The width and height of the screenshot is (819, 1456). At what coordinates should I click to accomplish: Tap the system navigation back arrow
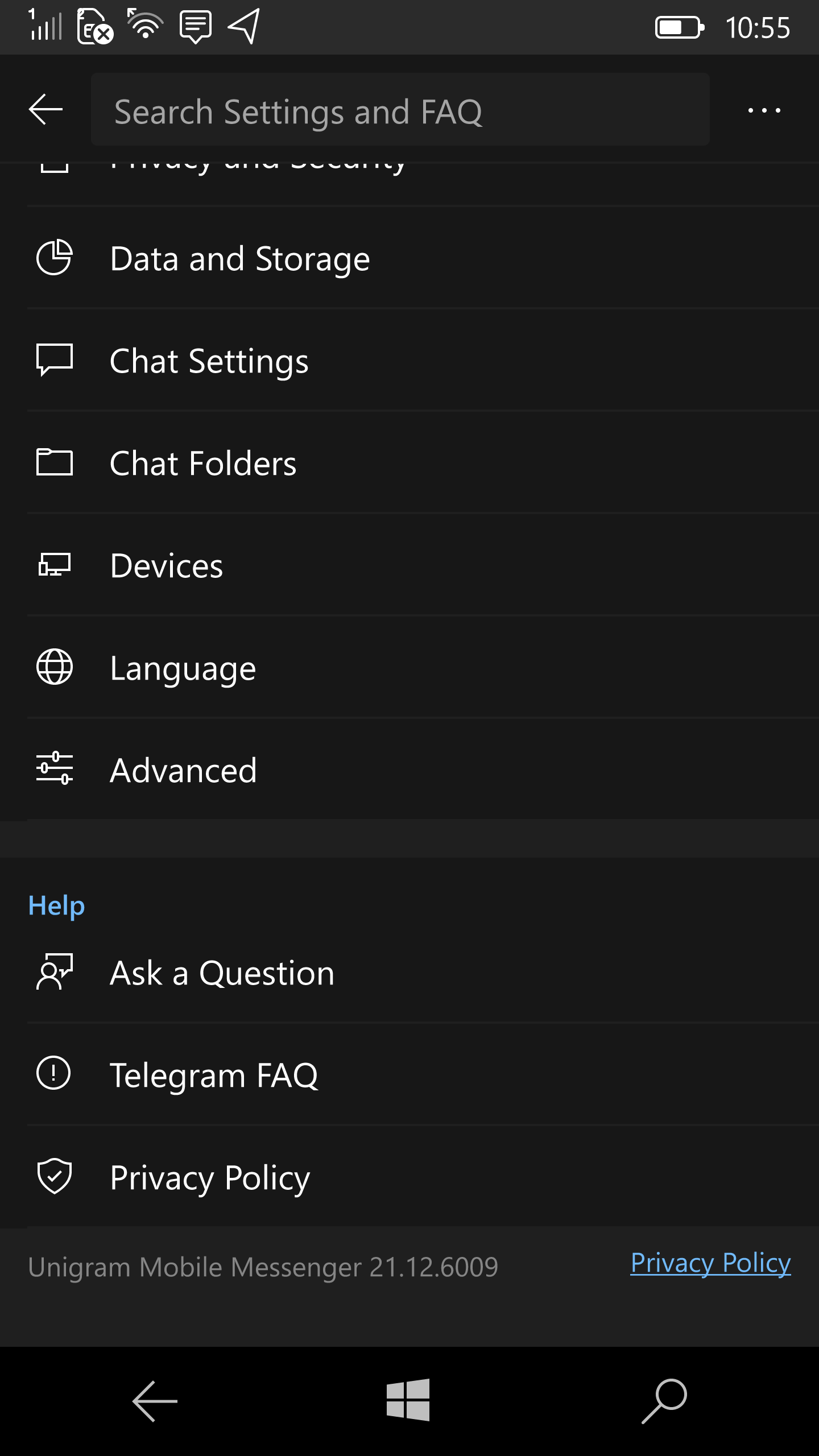coord(155,1401)
